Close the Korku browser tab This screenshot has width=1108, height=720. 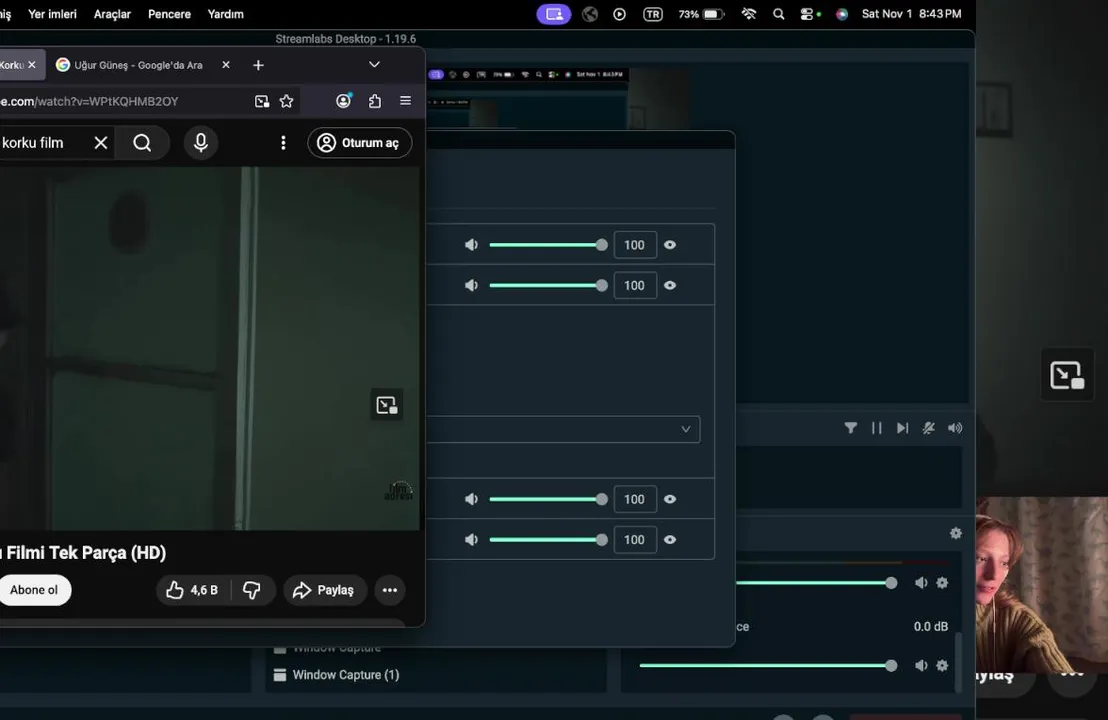click(x=32, y=65)
